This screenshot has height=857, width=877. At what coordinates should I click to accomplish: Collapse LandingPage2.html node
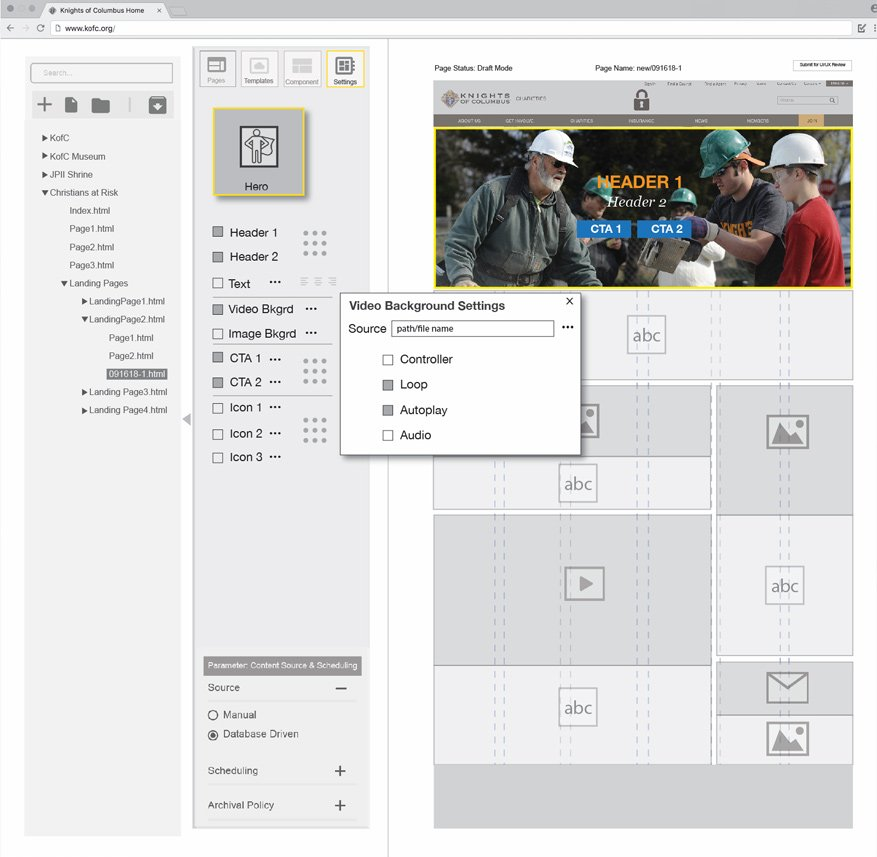(84, 319)
